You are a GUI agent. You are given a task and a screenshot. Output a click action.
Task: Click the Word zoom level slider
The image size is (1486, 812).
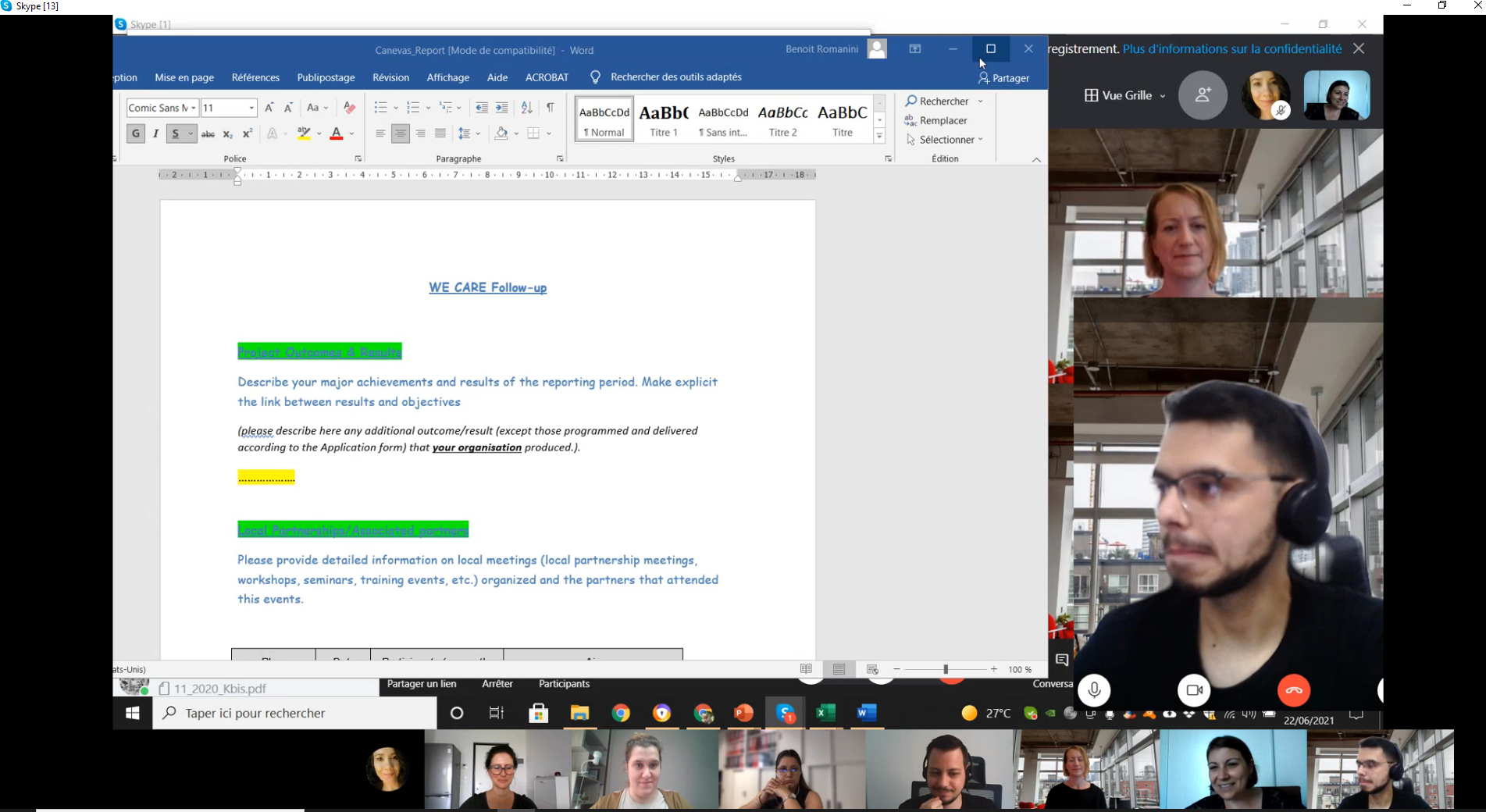[x=945, y=669]
